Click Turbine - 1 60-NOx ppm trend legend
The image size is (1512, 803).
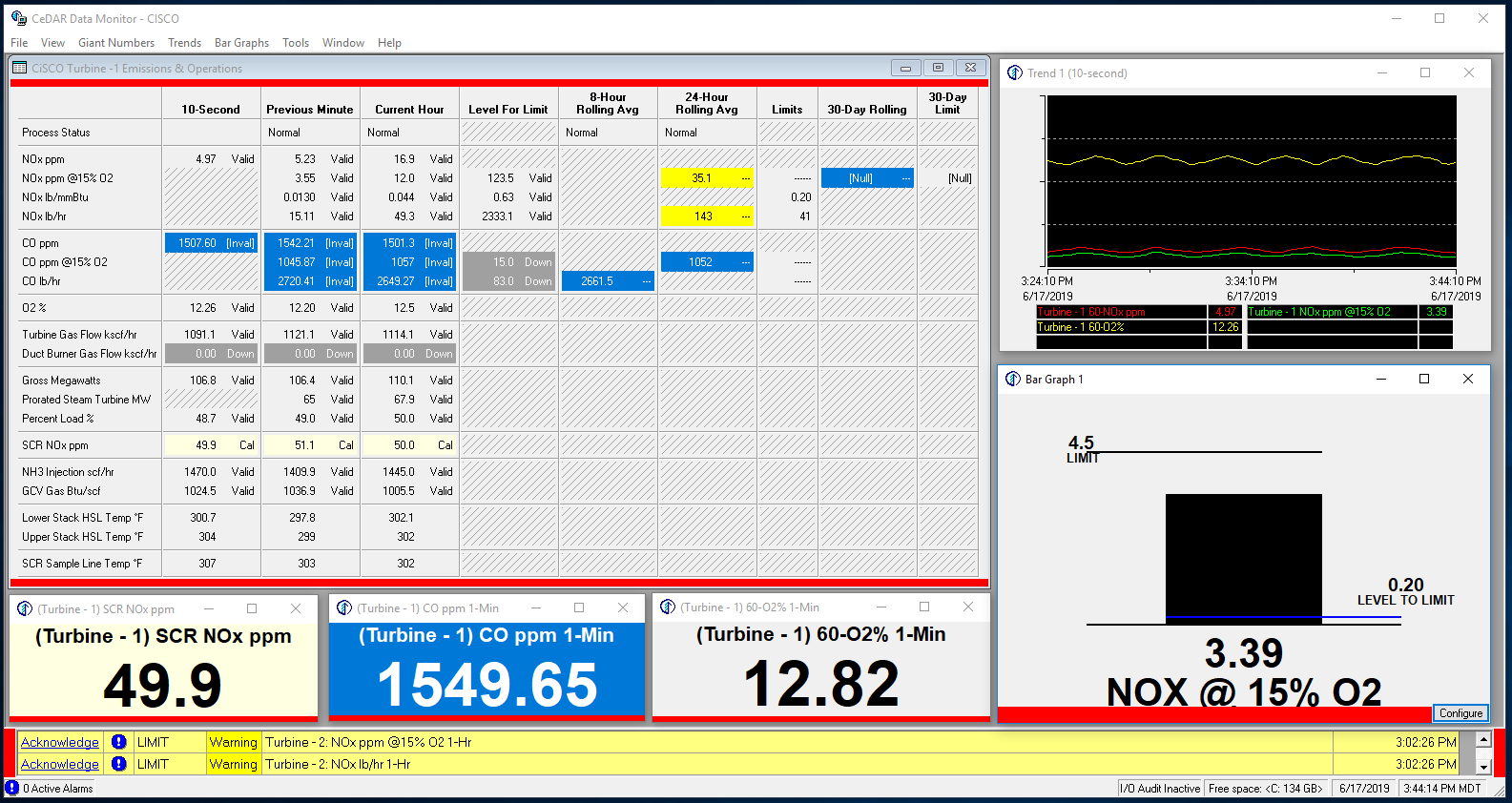point(1121,312)
